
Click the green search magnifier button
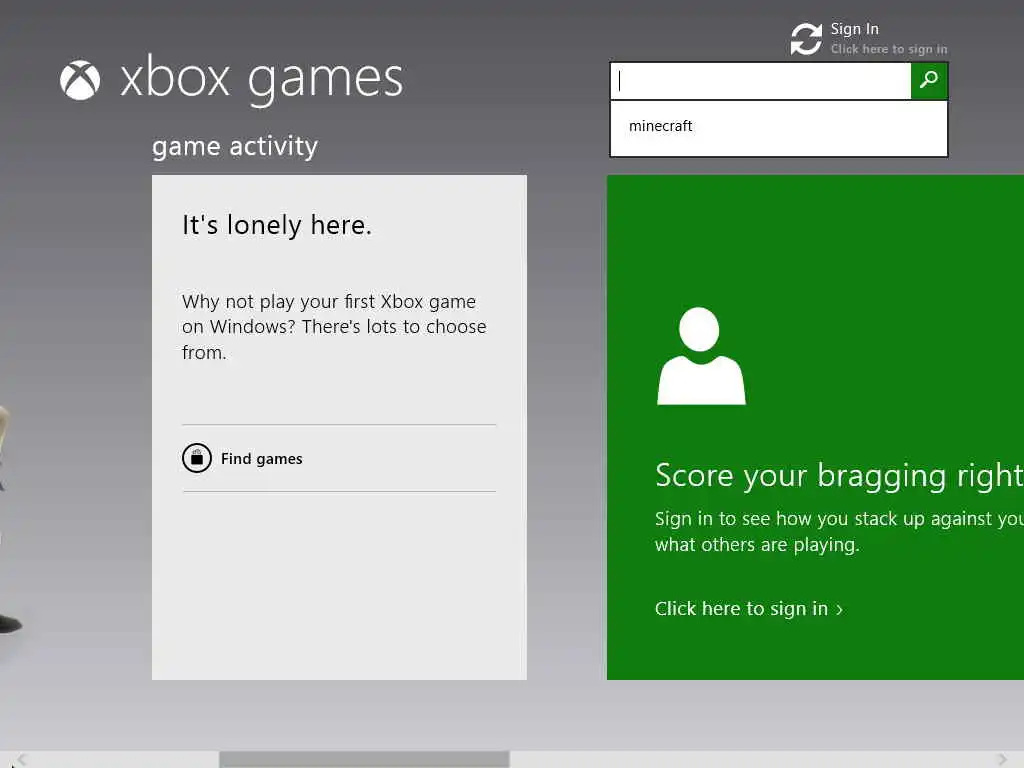929,80
